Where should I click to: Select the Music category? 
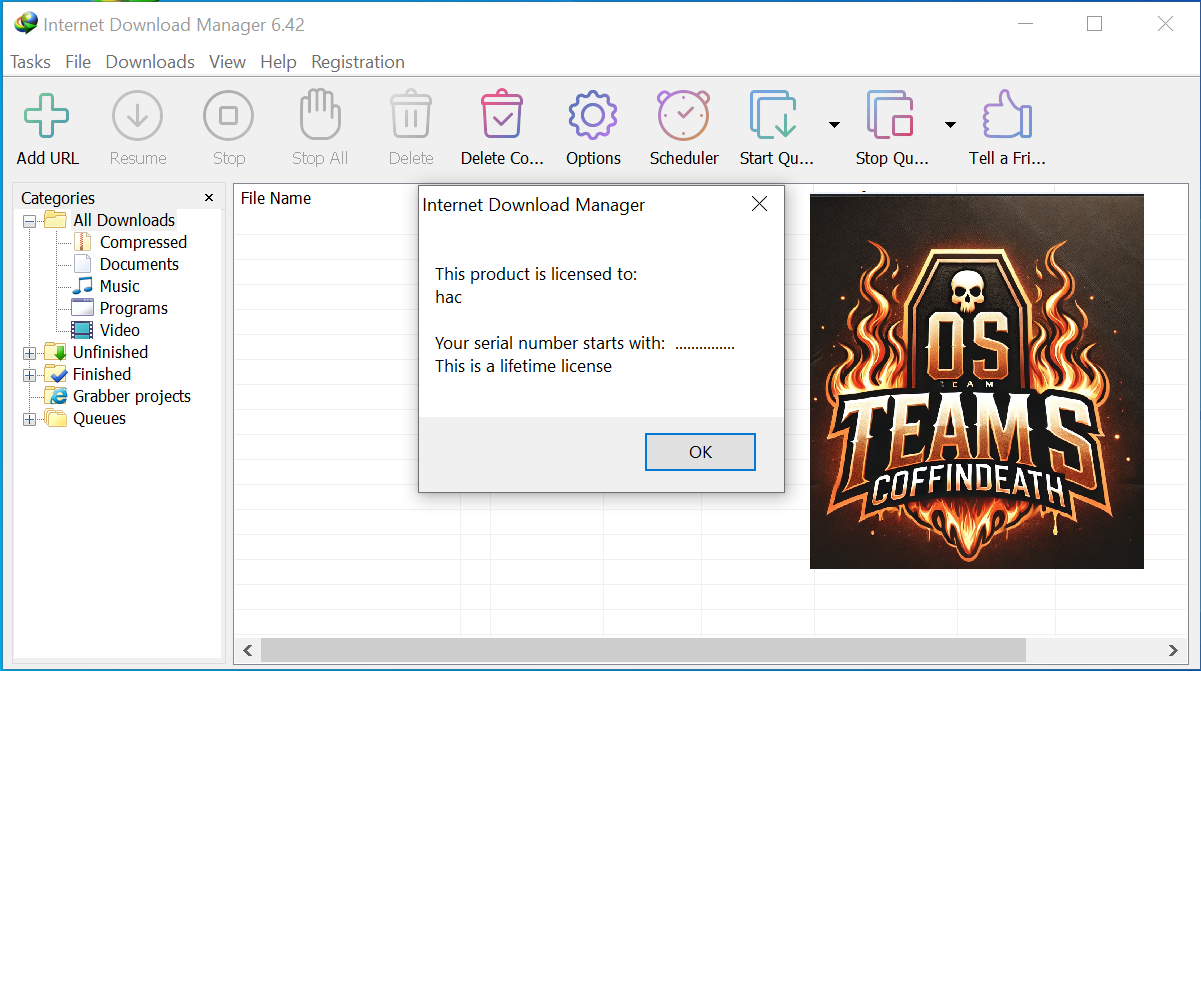119,286
